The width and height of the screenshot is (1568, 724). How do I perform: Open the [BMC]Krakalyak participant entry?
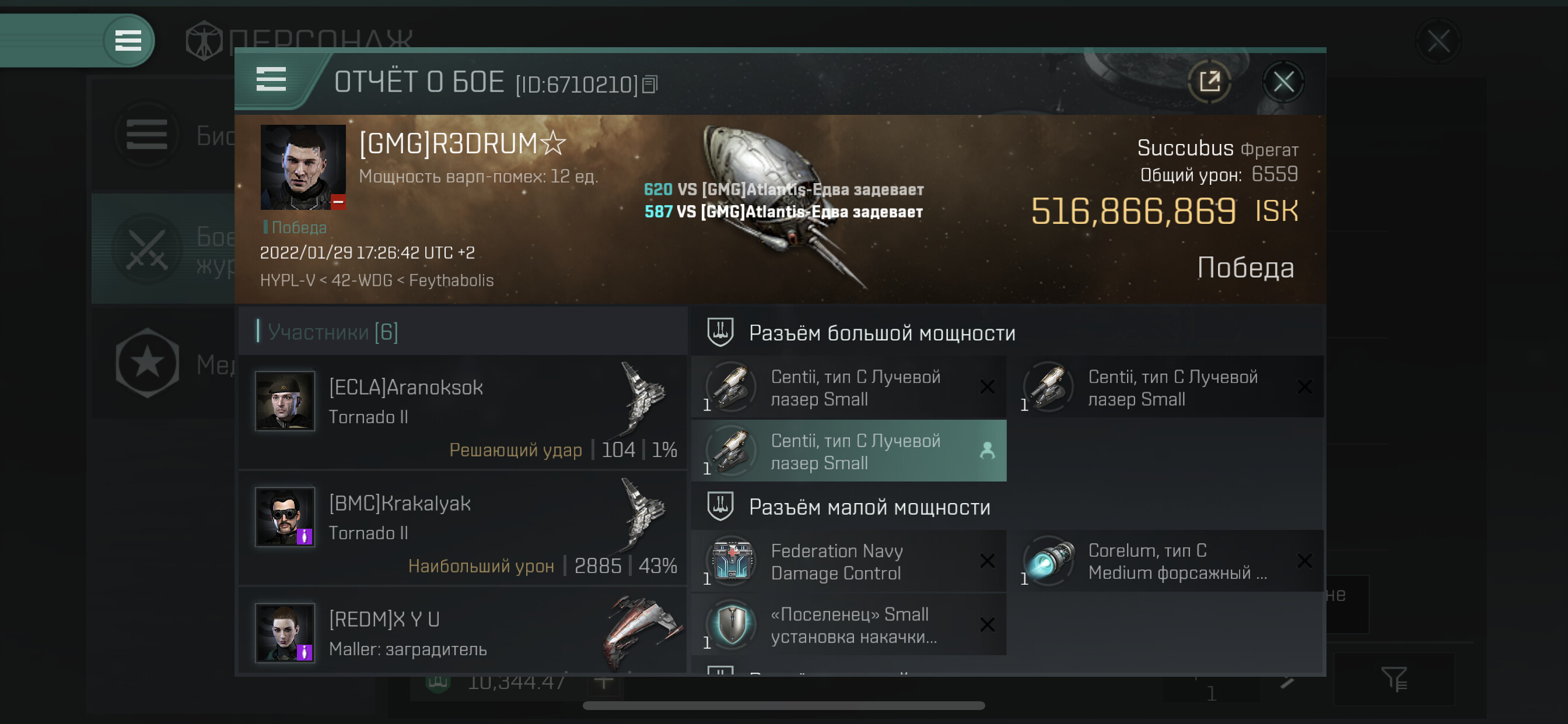tap(463, 529)
